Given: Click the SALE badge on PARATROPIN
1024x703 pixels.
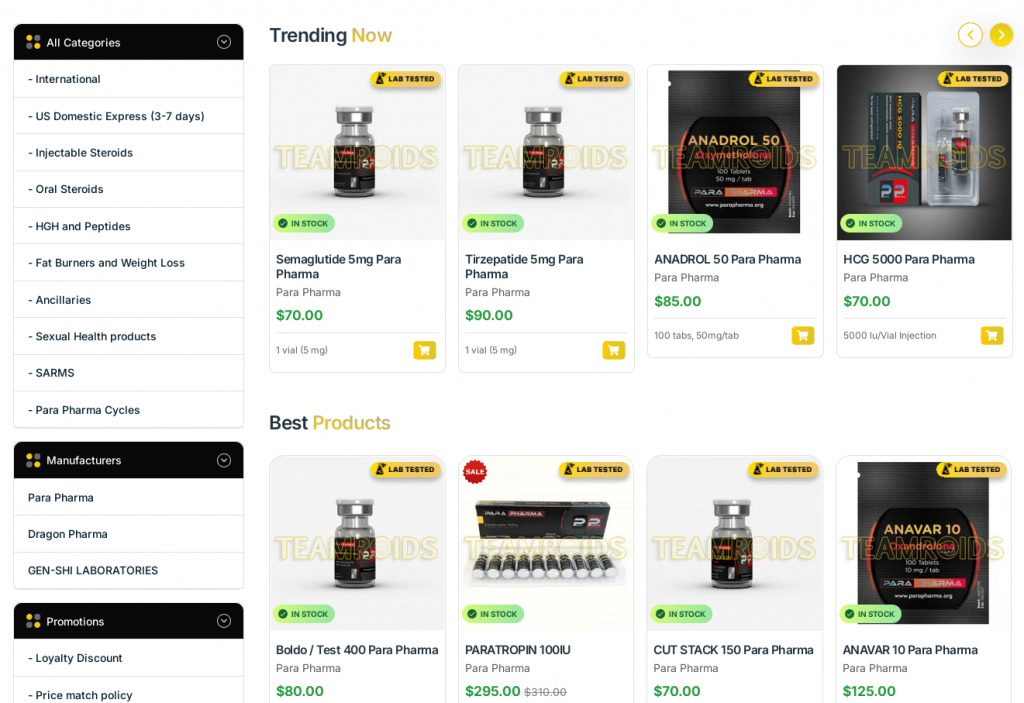Looking at the screenshot, I should (x=475, y=472).
